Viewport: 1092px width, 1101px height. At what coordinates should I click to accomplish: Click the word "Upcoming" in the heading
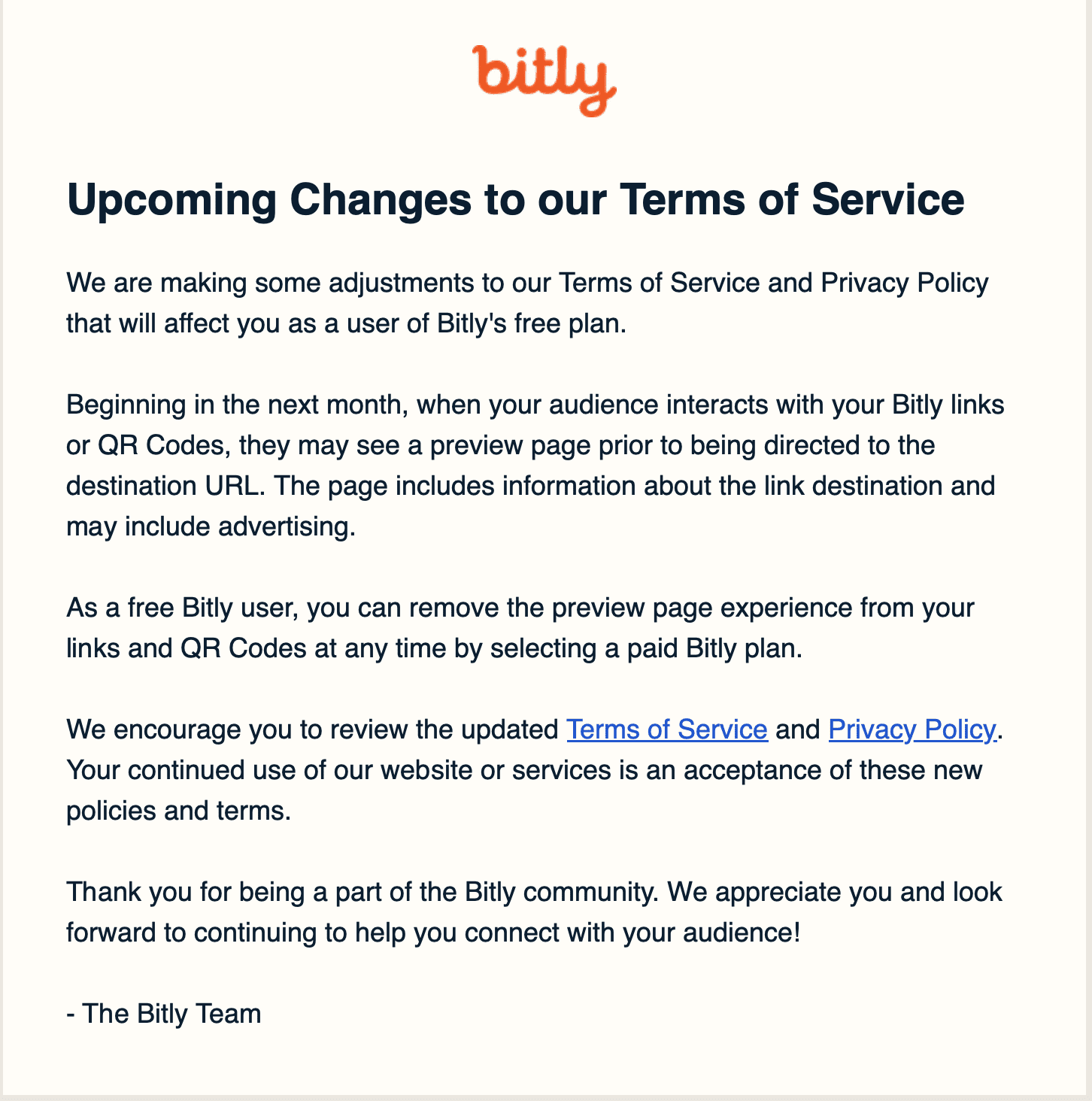pos(172,201)
